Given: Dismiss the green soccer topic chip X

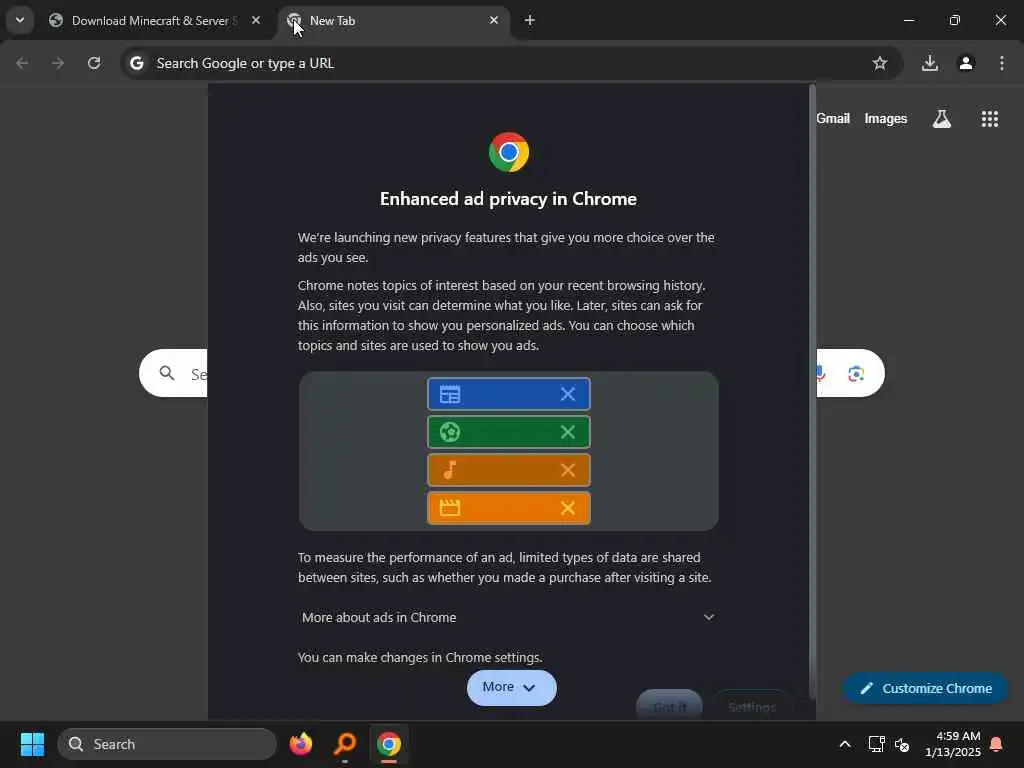Looking at the screenshot, I should click(x=568, y=432).
